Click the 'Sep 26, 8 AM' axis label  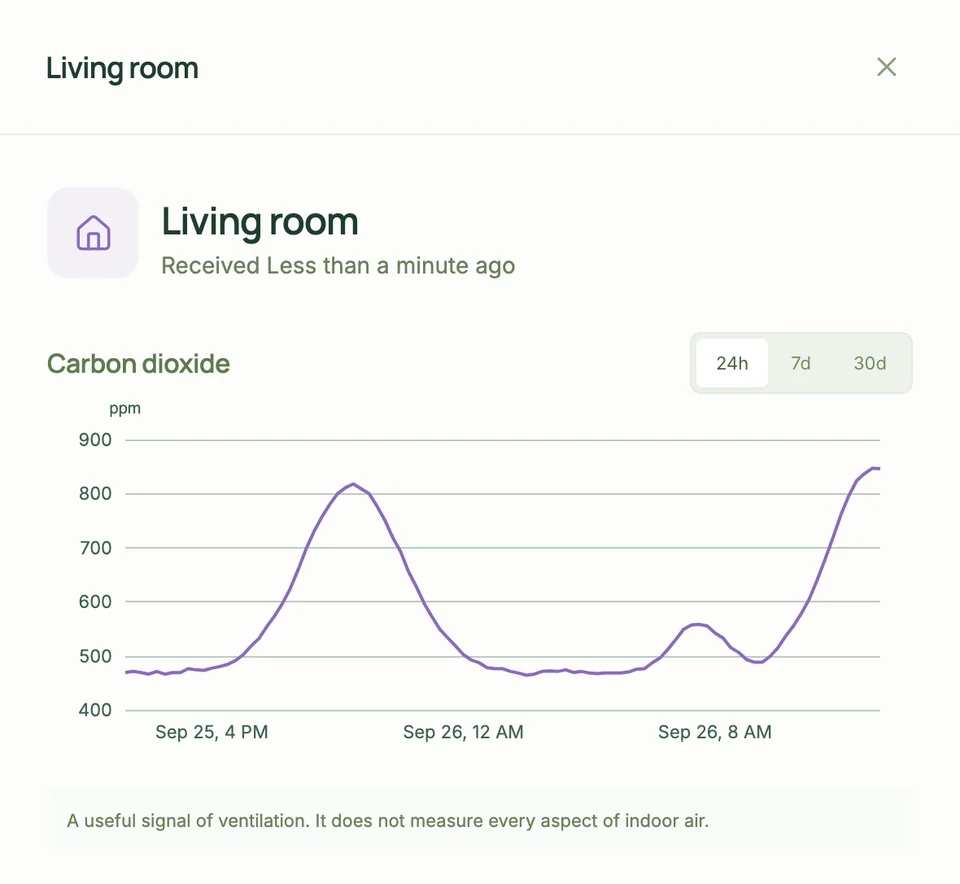pyautogui.click(x=714, y=732)
